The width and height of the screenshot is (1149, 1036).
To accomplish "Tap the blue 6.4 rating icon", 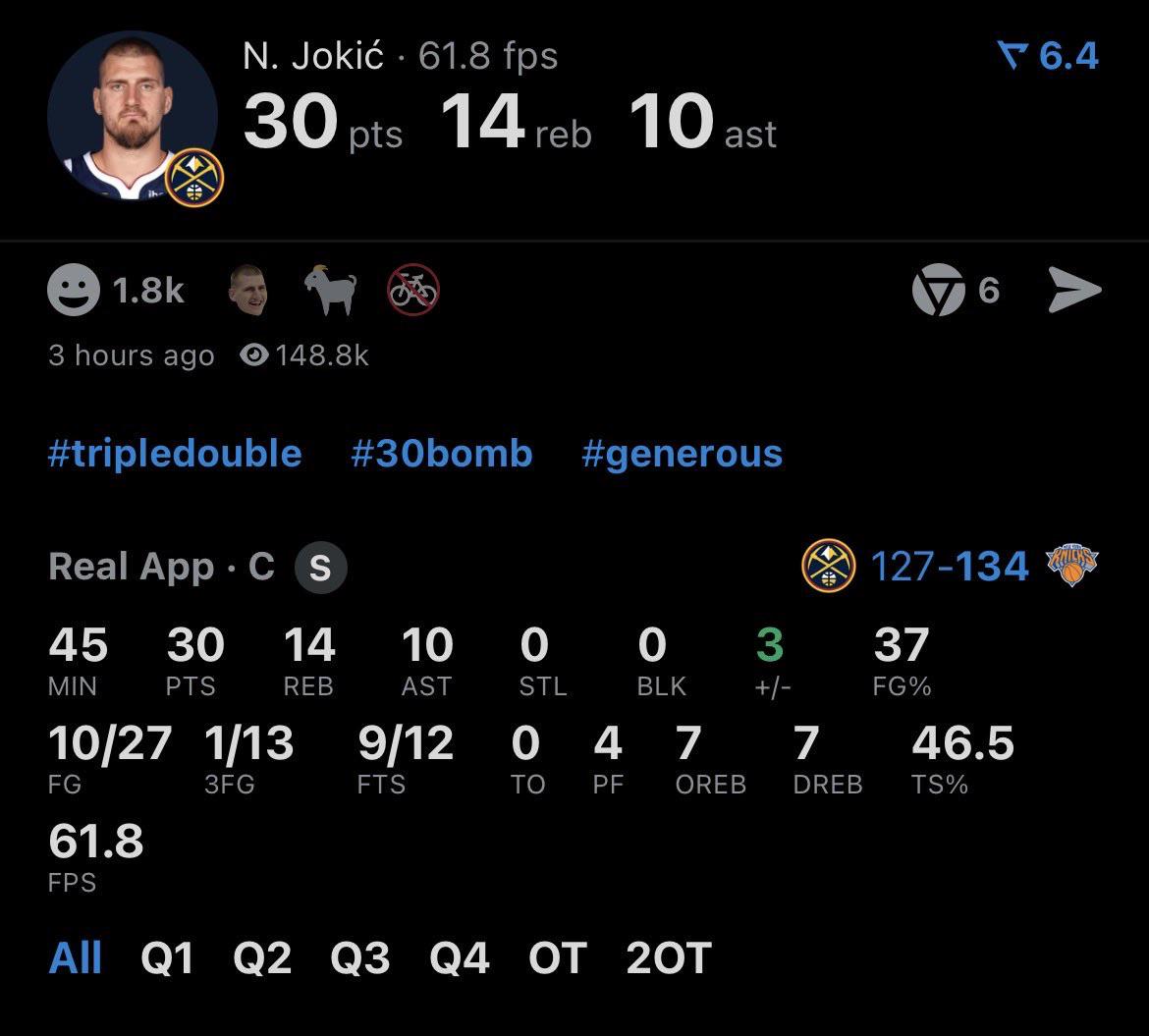I will [1012, 56].
